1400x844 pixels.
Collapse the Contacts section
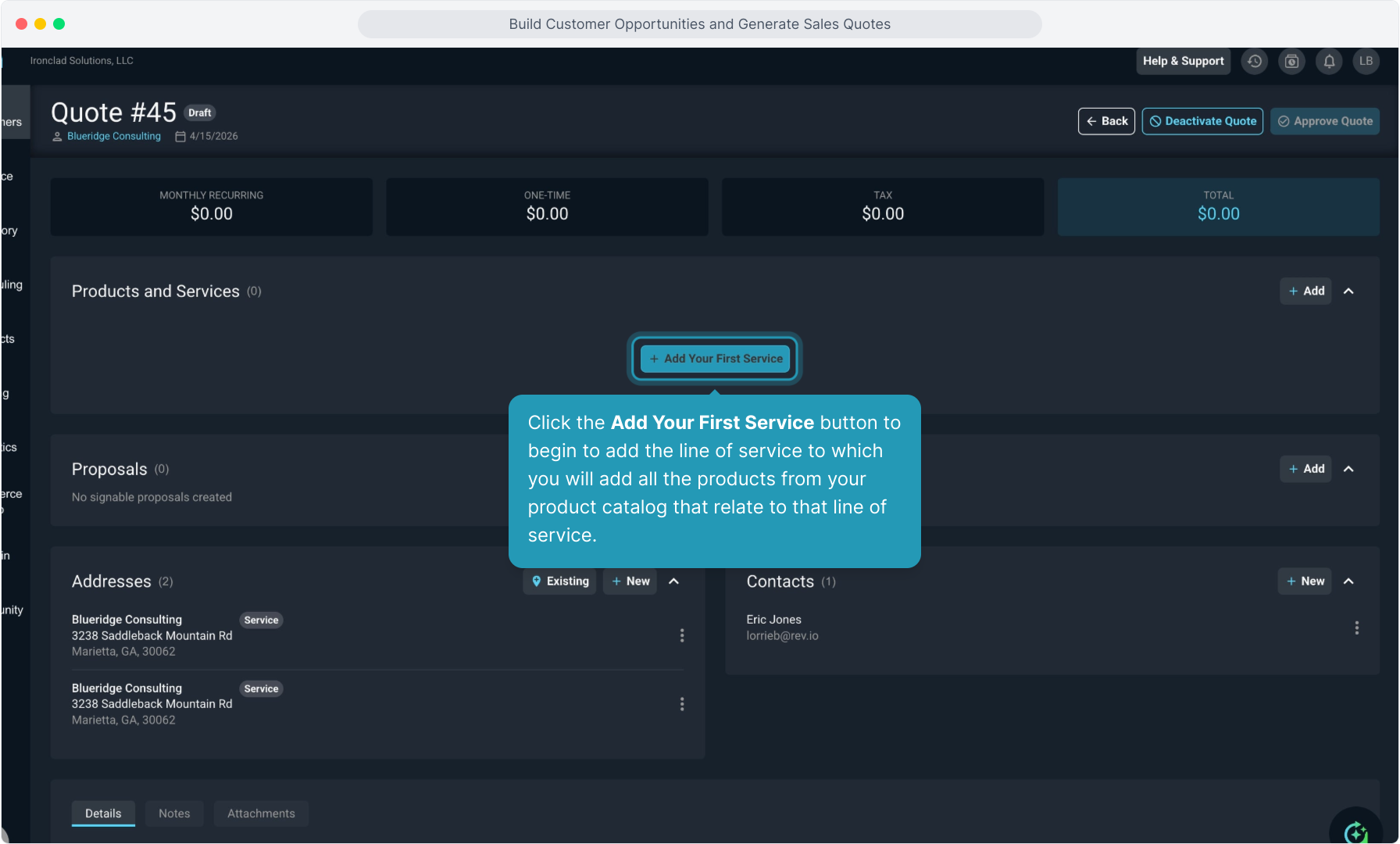tap(1348, 581)
